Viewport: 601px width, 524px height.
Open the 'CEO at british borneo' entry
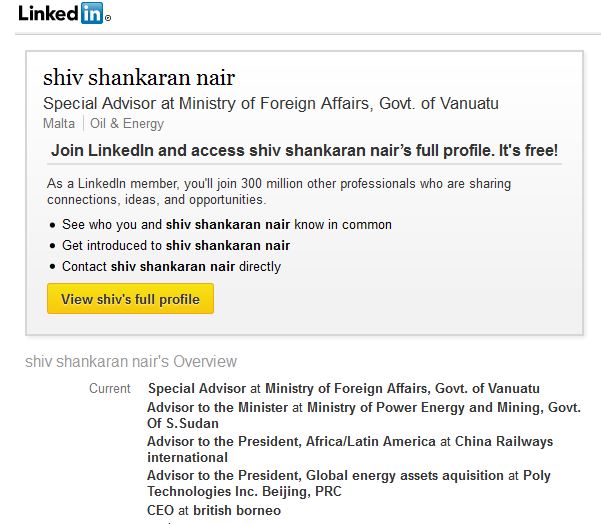[x=214, y=510]
